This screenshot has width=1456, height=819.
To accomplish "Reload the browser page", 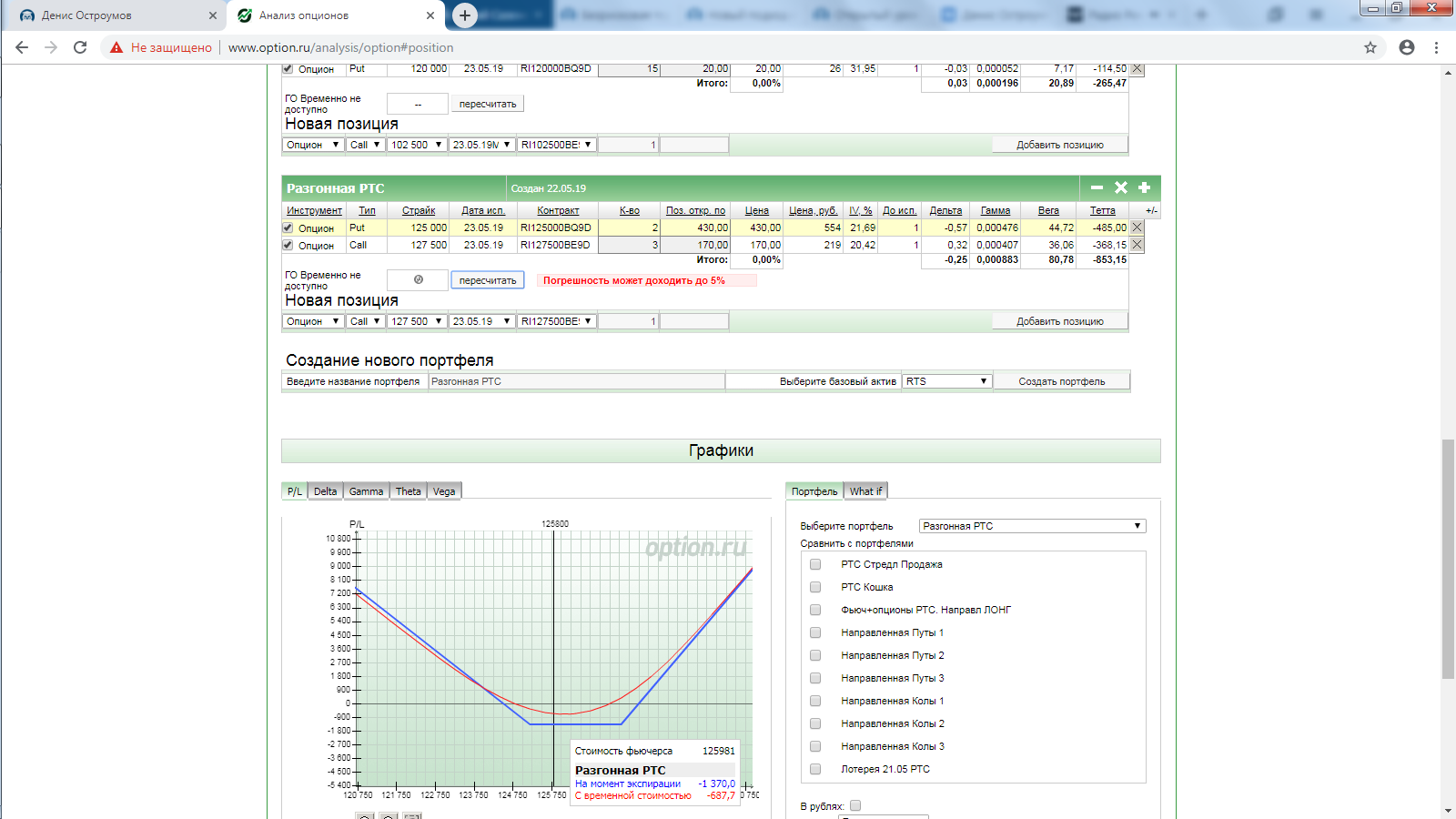I will pos(80,47).
